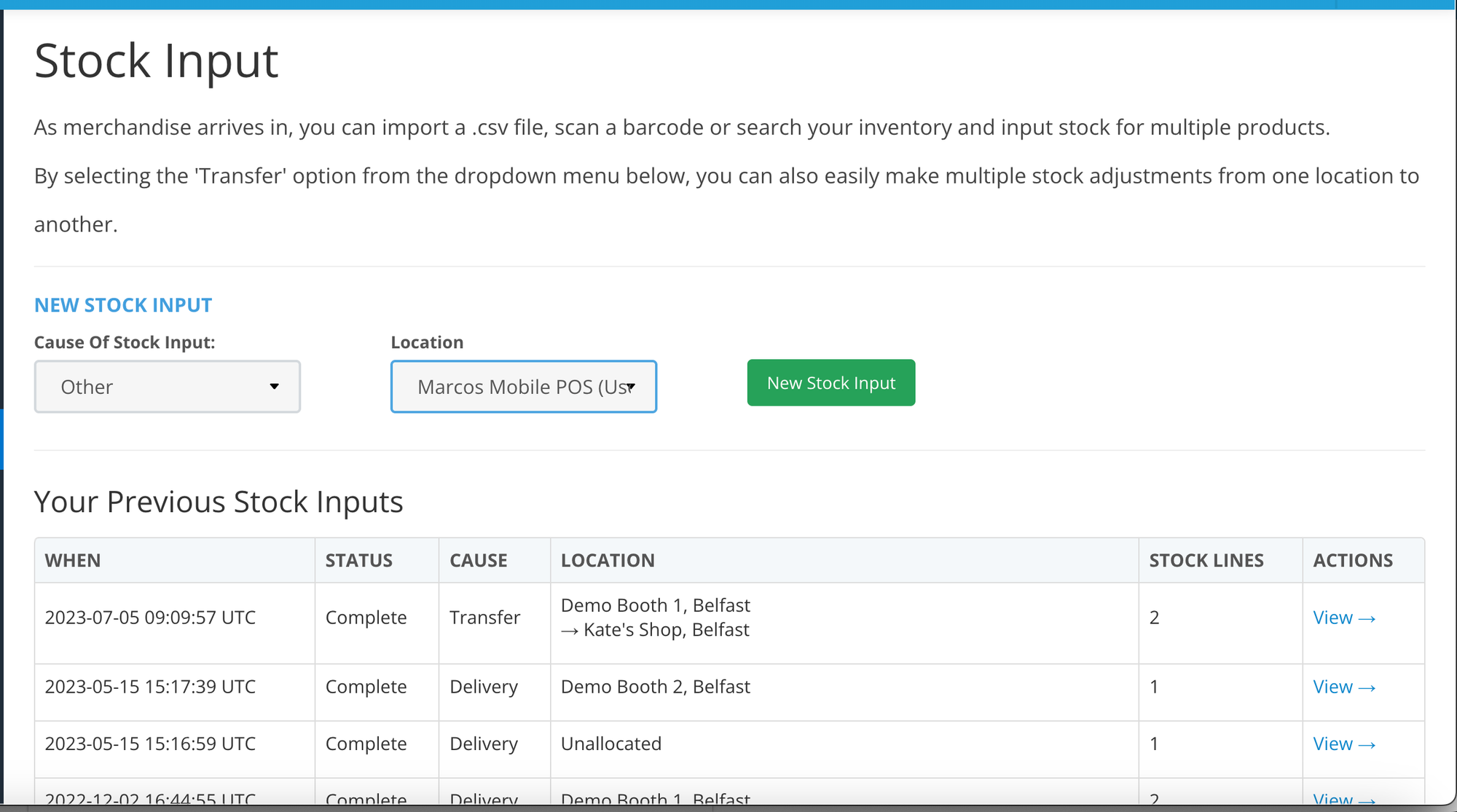Open the Cause Of Stock Input dropdown

(x=167, y=387)
